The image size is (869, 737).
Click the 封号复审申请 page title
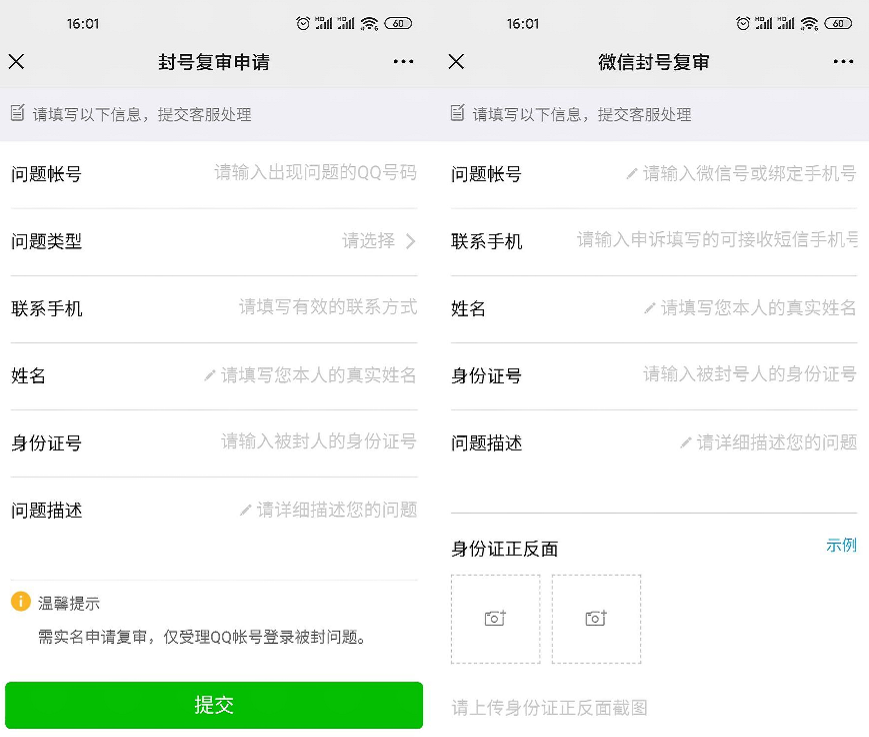(x=214, y=62)
